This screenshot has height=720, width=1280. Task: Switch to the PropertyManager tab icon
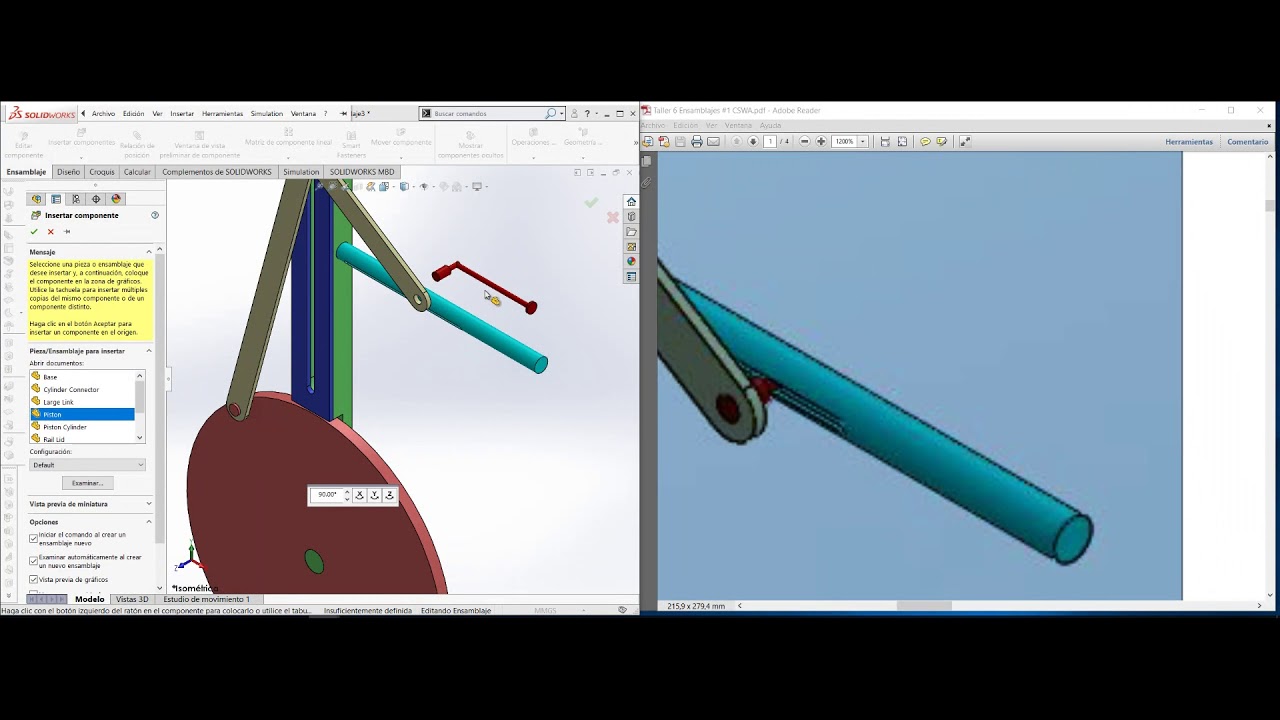pyautogui.click(x=56, y=199)
